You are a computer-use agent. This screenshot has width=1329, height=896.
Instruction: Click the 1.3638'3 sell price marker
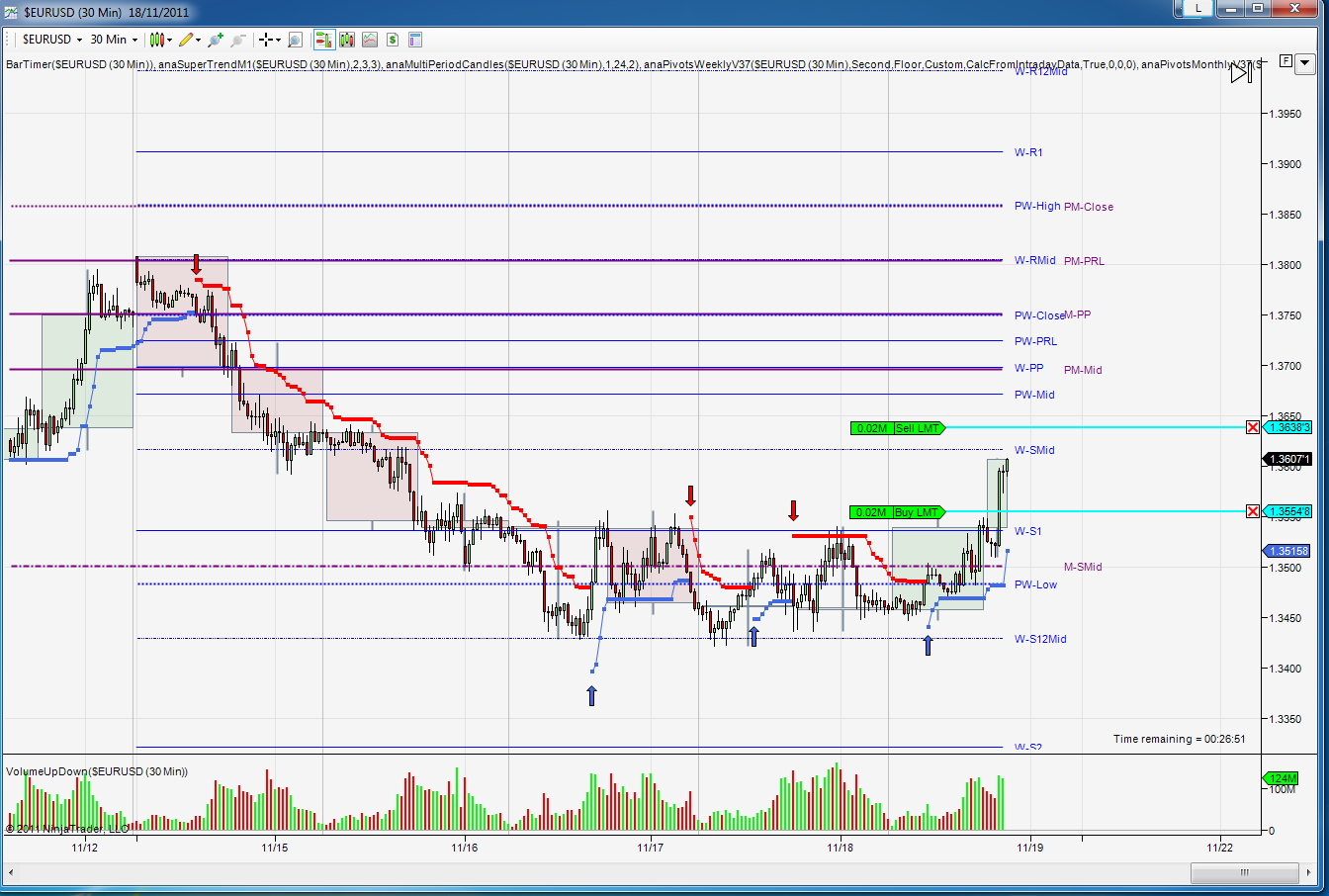(1289, 427)
